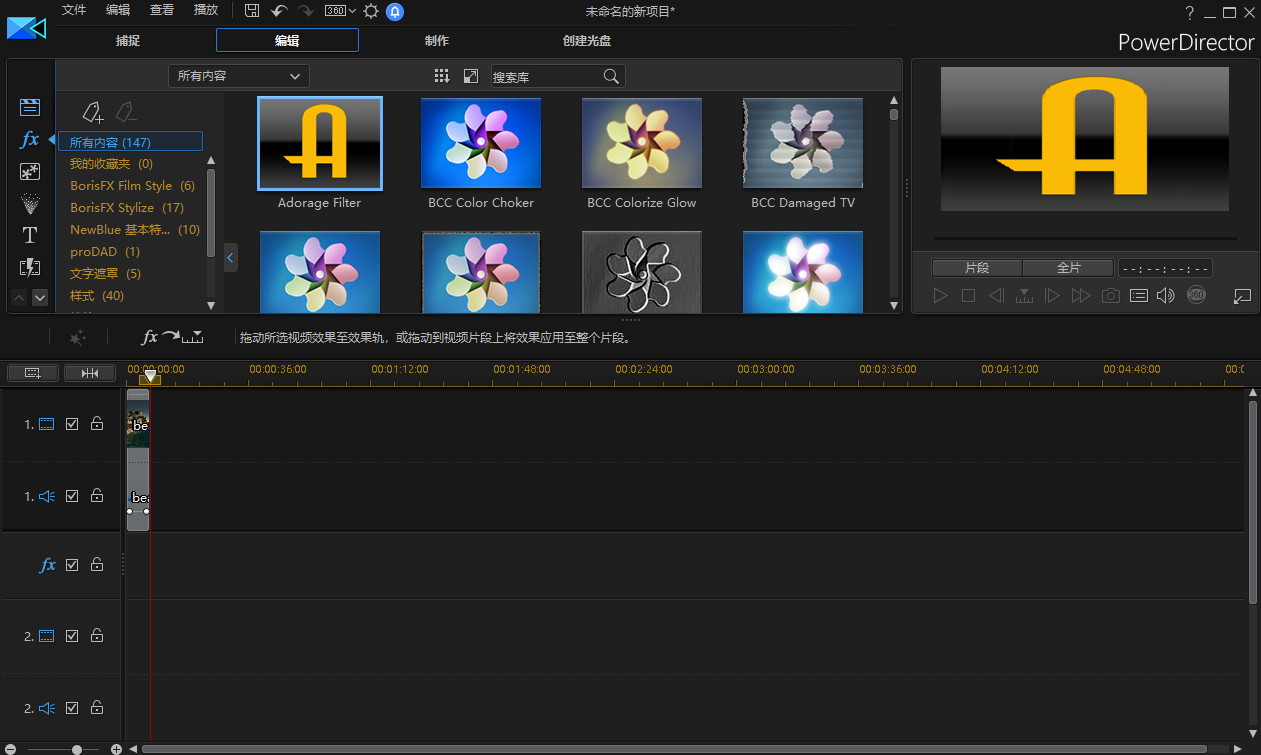Click the timeline zoom slider handle

coord(77,749)
